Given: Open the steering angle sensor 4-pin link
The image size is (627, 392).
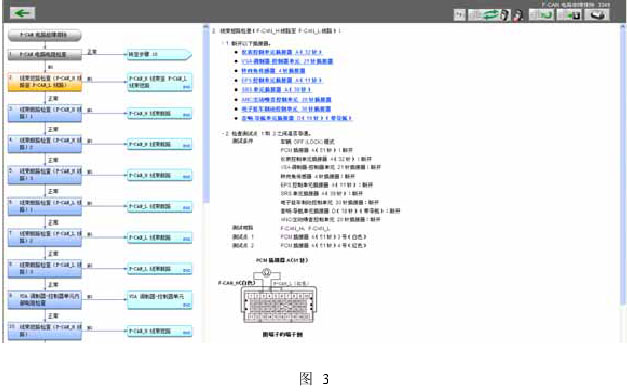Looking at the screenshot, I should pyautogui.click(x=273, y=71).
